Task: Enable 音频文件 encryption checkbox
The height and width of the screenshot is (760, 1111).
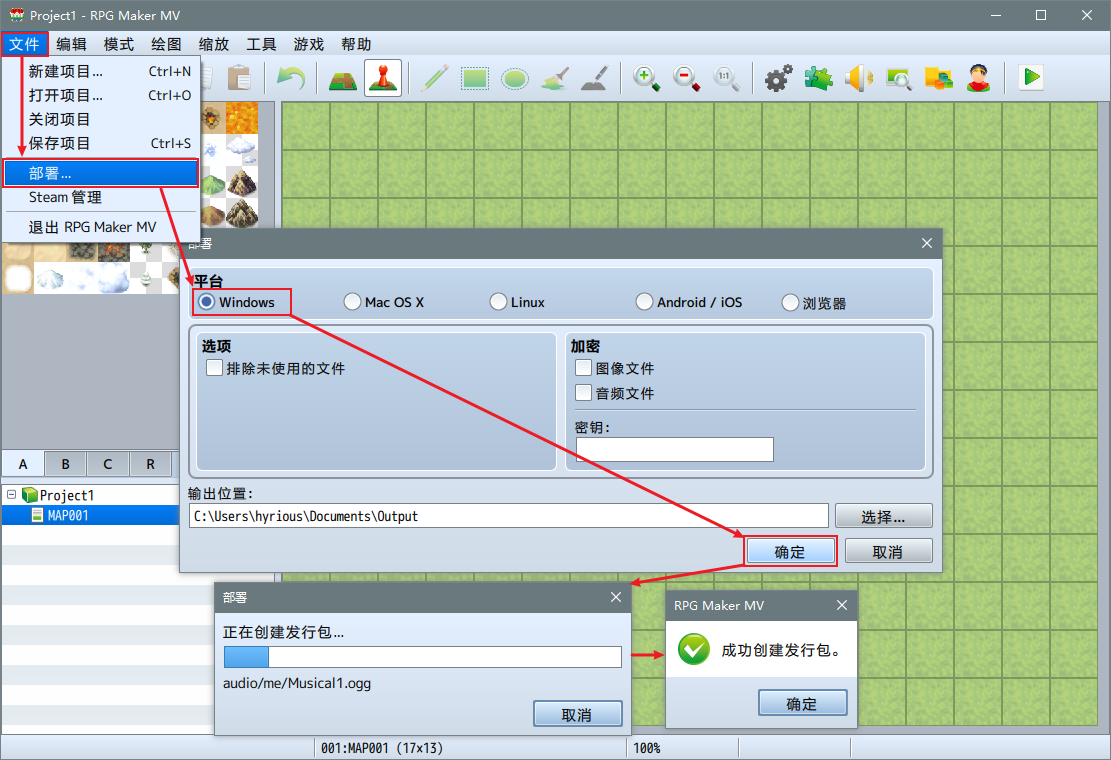Action: click(x=583, y=392)
